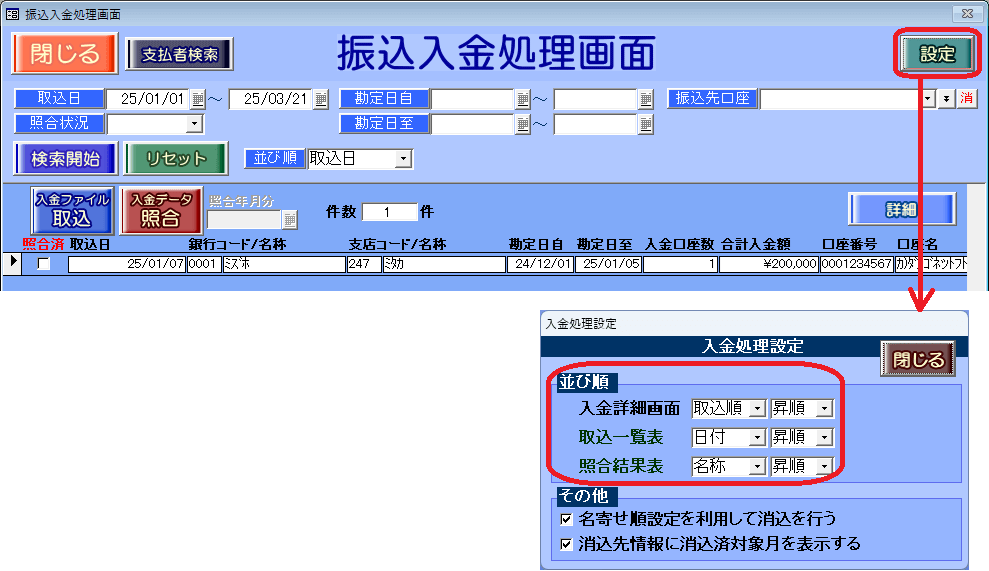The height and width of the screenshot is (571, 989).
Task: Expand the 照合状況 dropdown
Action: click(194, 124)
